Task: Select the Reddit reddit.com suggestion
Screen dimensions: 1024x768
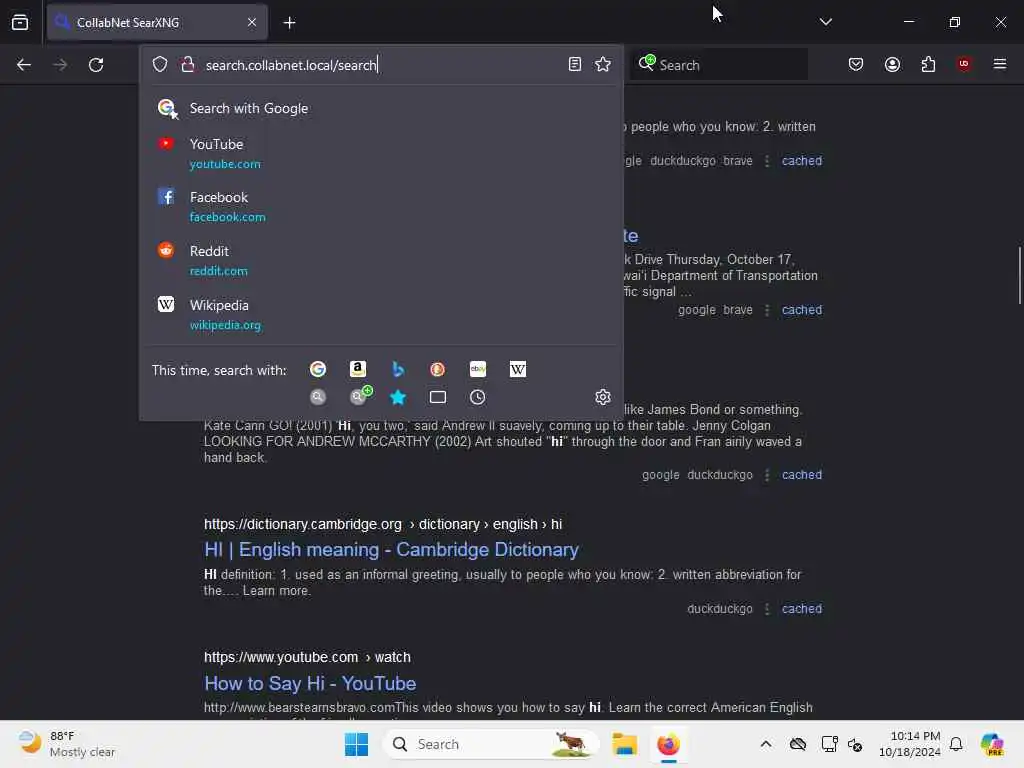Action: [x=381, y=261]
